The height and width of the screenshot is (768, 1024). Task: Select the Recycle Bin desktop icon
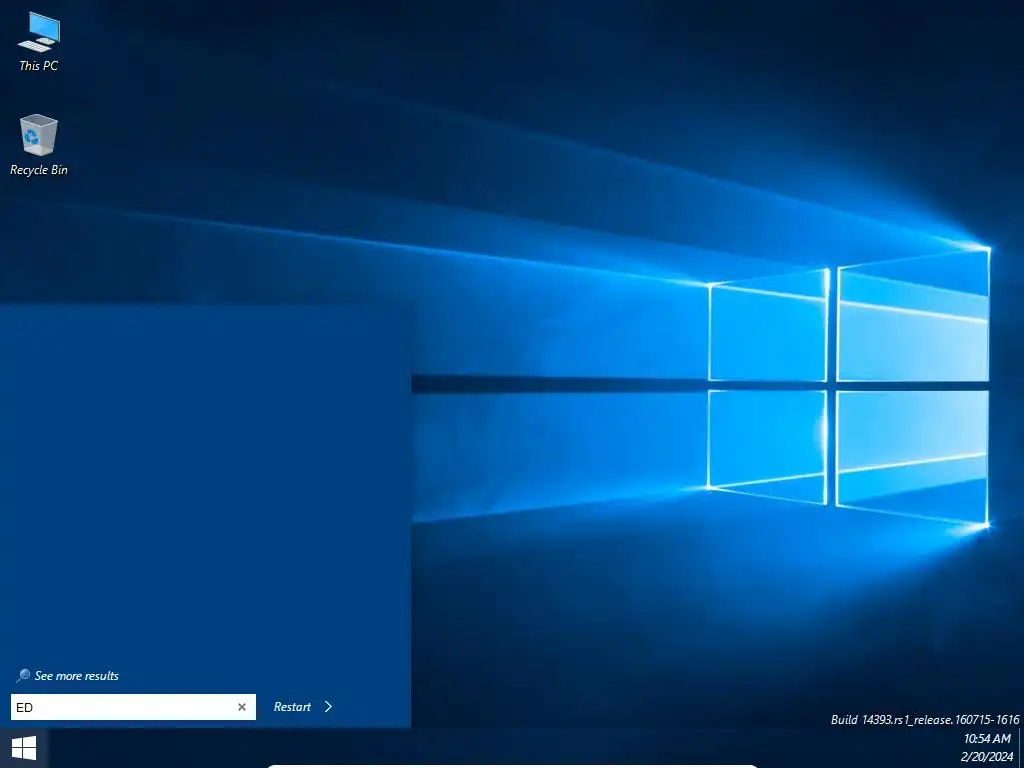coord(39,145)
